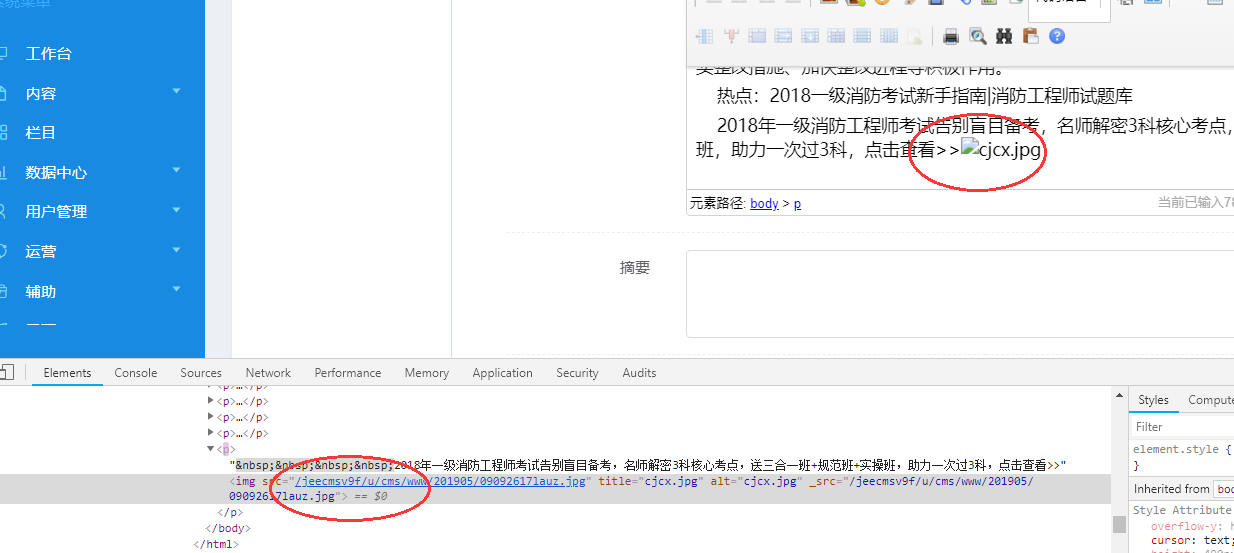Switch to the Network DevTools tab
Viewport: 1234px width, 553px height.
(x=268, y=373)
